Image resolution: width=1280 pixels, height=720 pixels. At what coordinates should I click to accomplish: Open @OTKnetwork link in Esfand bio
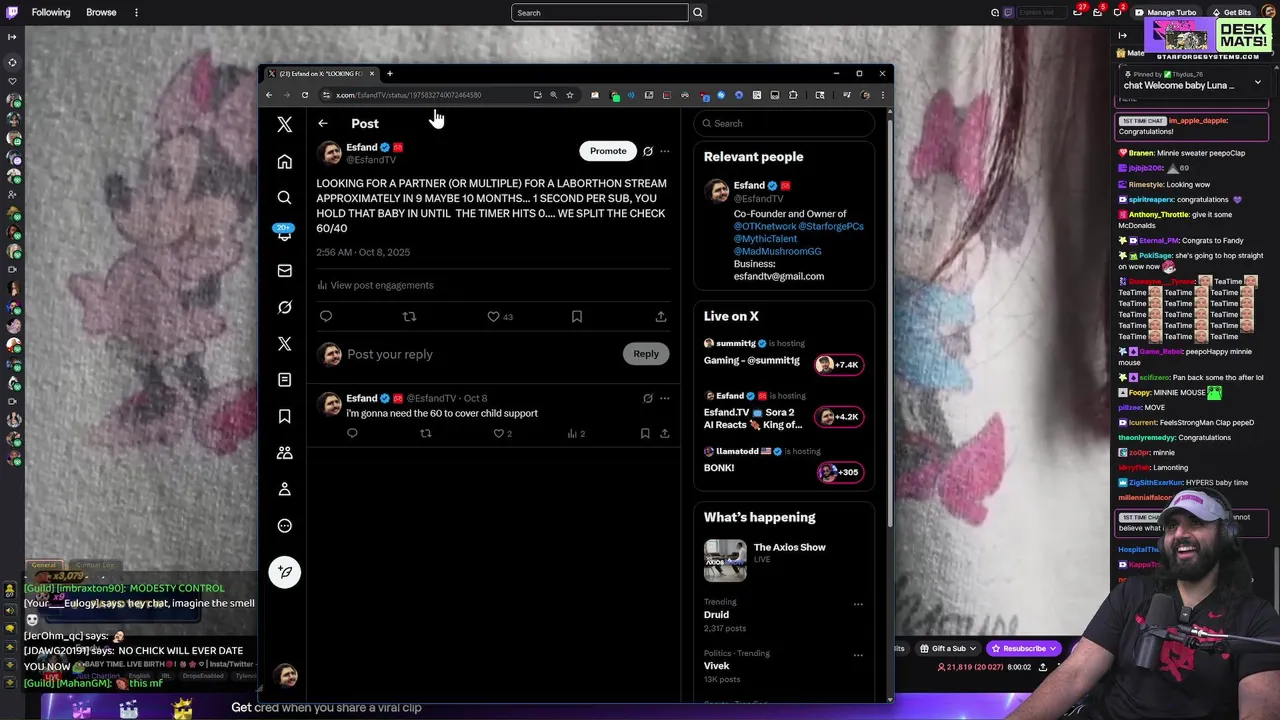tap(764, 226)
